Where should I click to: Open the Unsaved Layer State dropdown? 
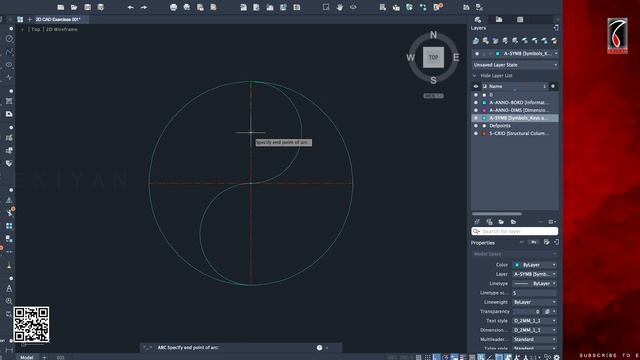click(515, 65)
